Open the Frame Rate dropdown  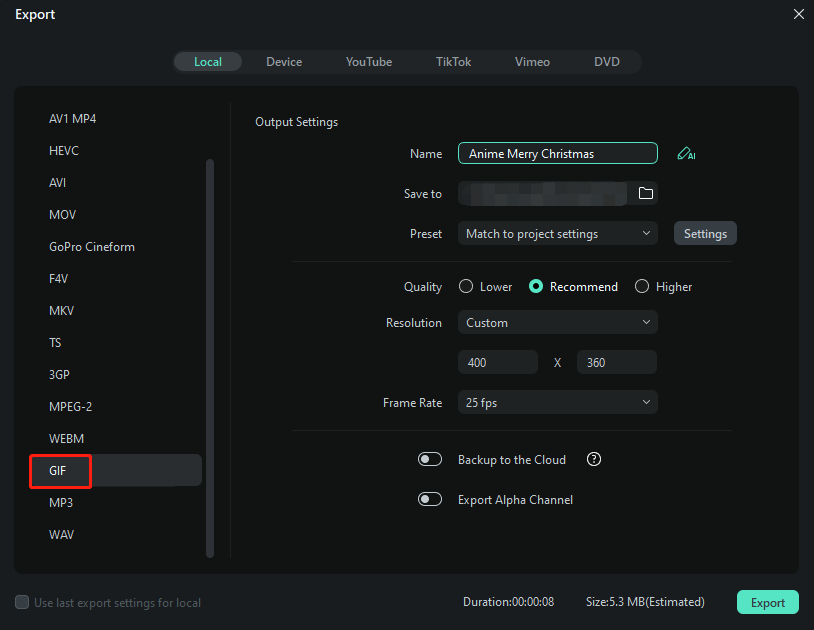pyautogui.click(x=558, y=402)
